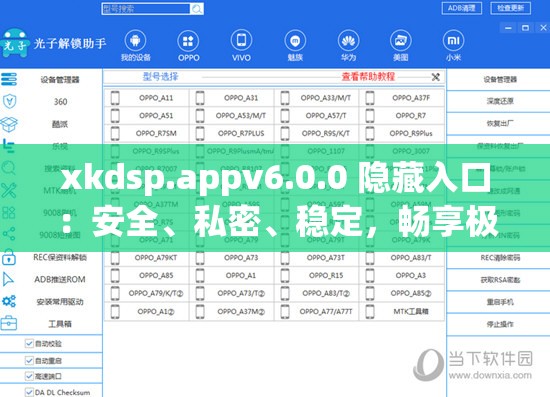
Task: Select model OPPO_R7SM
Action: 156,133
